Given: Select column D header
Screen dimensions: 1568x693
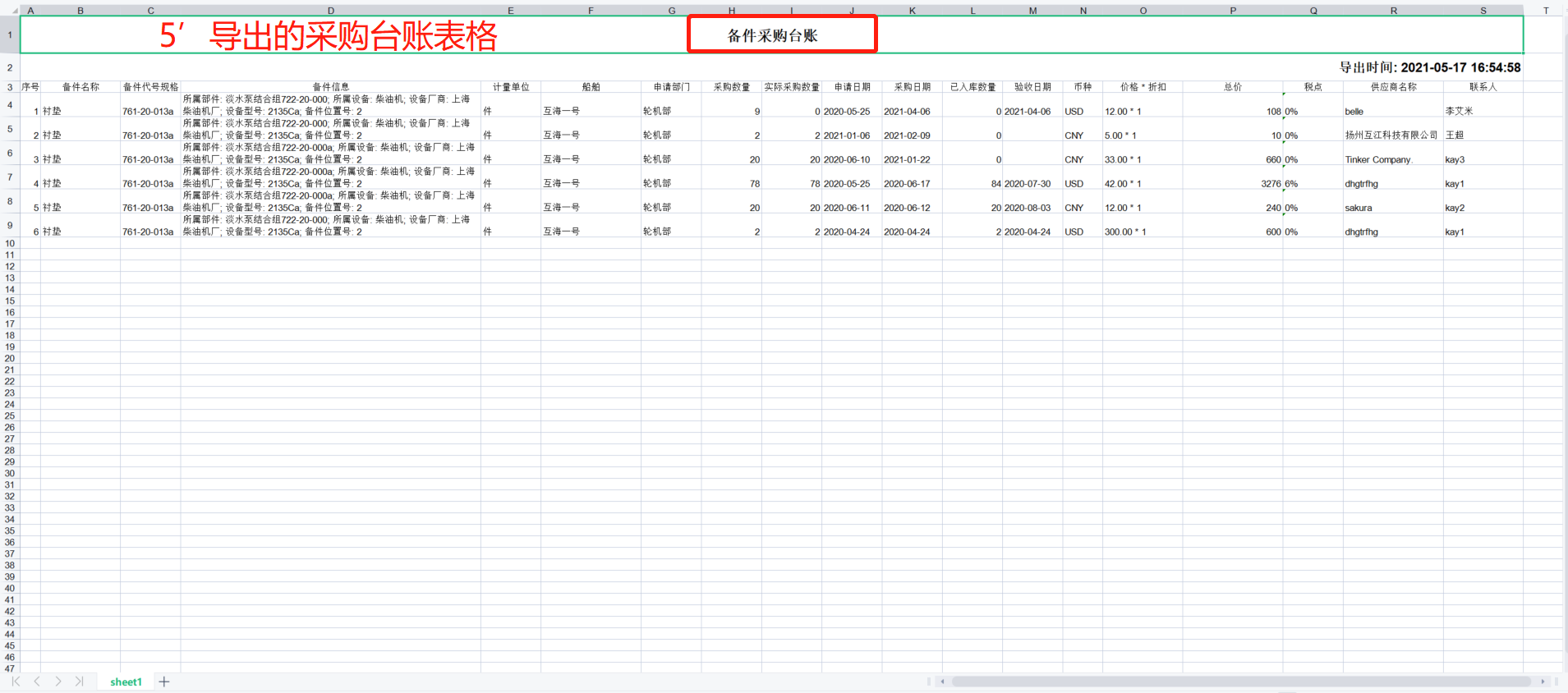Looking at the screenshot, I should coord(330,11).
